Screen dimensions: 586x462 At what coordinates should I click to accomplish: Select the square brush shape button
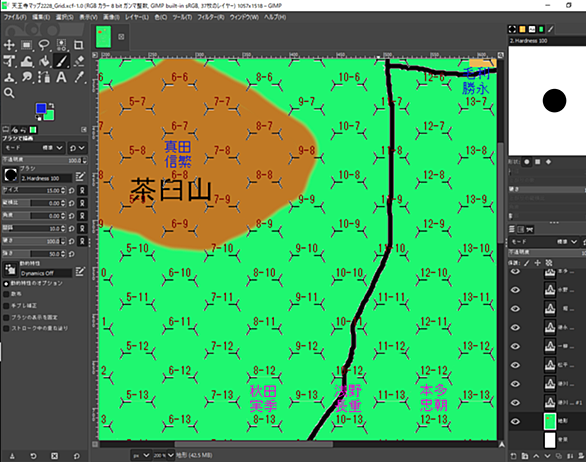point(537,162)
